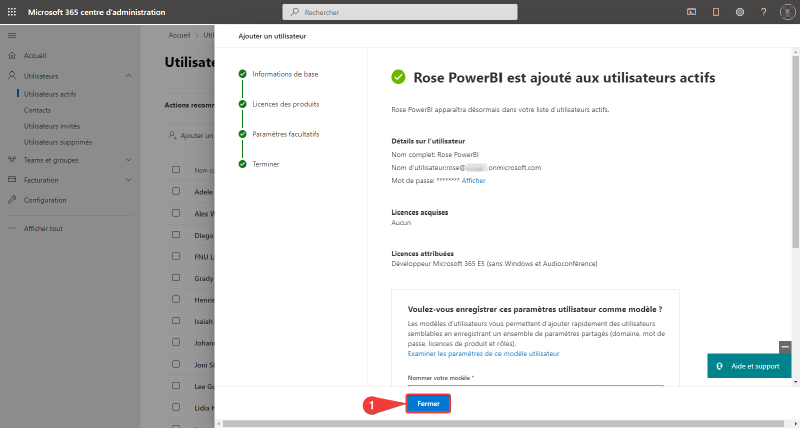This screenshot has height=428, width=800.
Task: Click the green checkmark beside Paramètres facultatifs
Action: (242, 134)
